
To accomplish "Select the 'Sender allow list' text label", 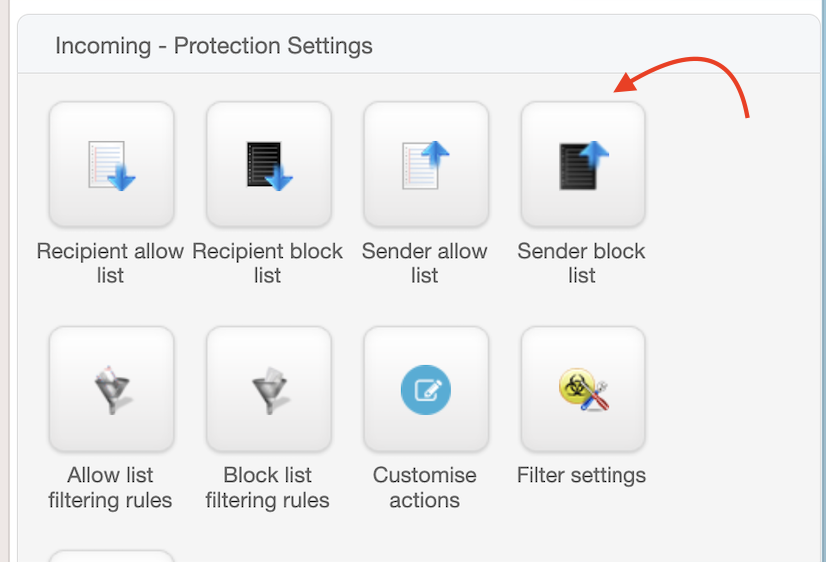I will tap(425, 263).
